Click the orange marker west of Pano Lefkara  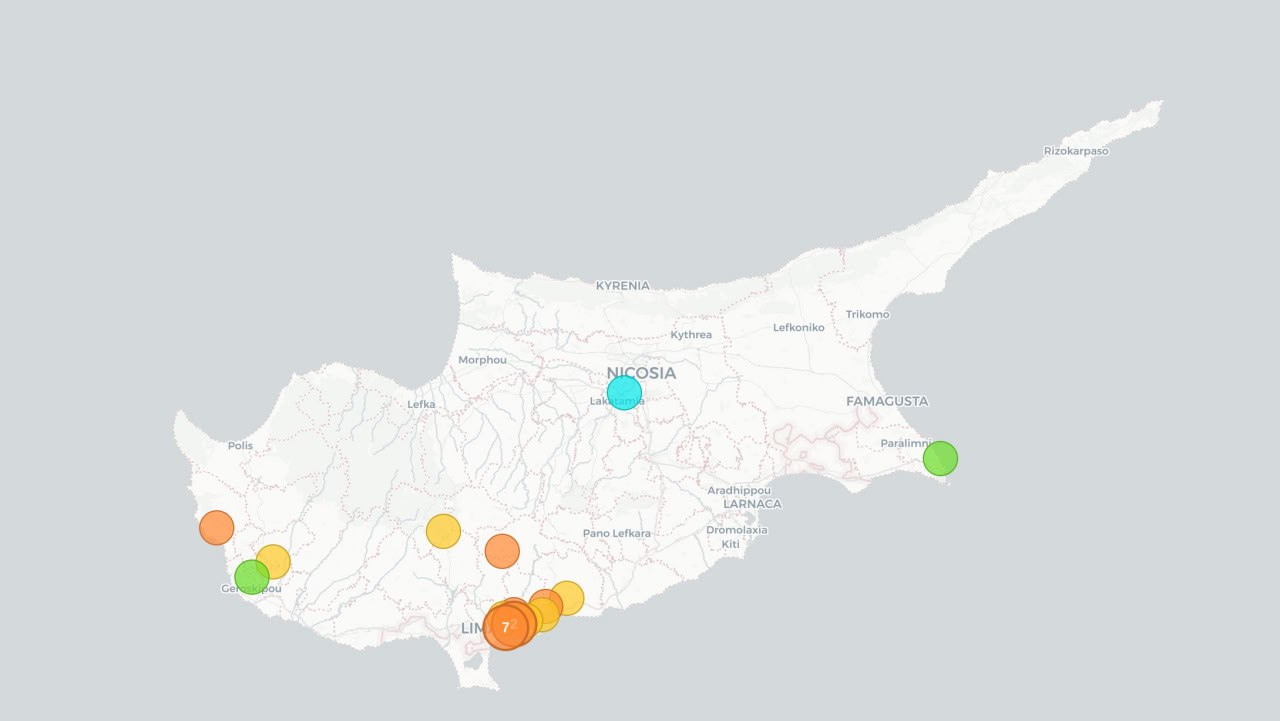pos(502,551)
